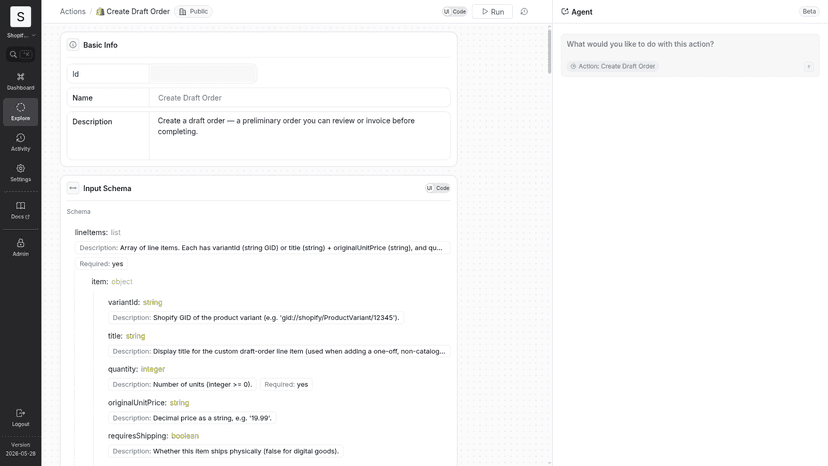Image resolution: width=828 pixels, height=466 pixels.
Task: Open the Docs link in sidebar
Action: pos(21,210)
